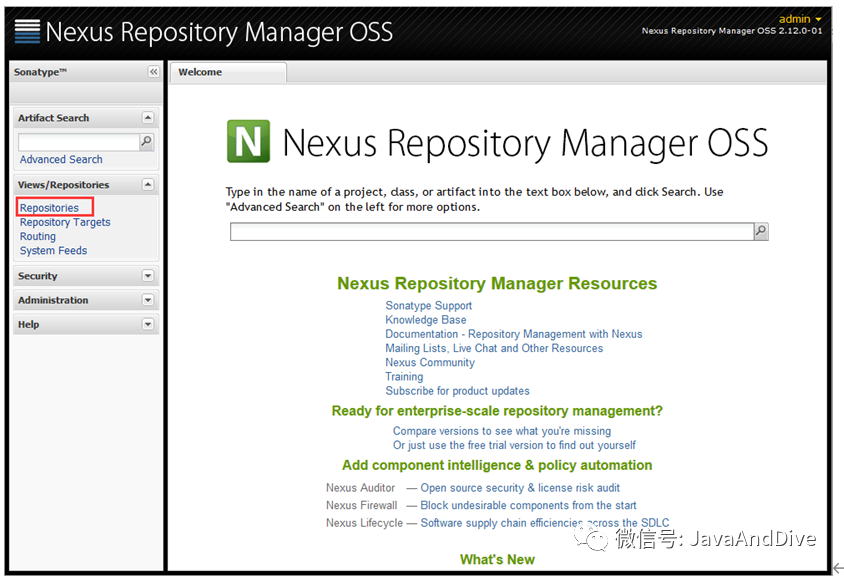The width and height of the screenshot is (844, 576).
Task: Open the Routing view
Action: [x=38, y=237]
